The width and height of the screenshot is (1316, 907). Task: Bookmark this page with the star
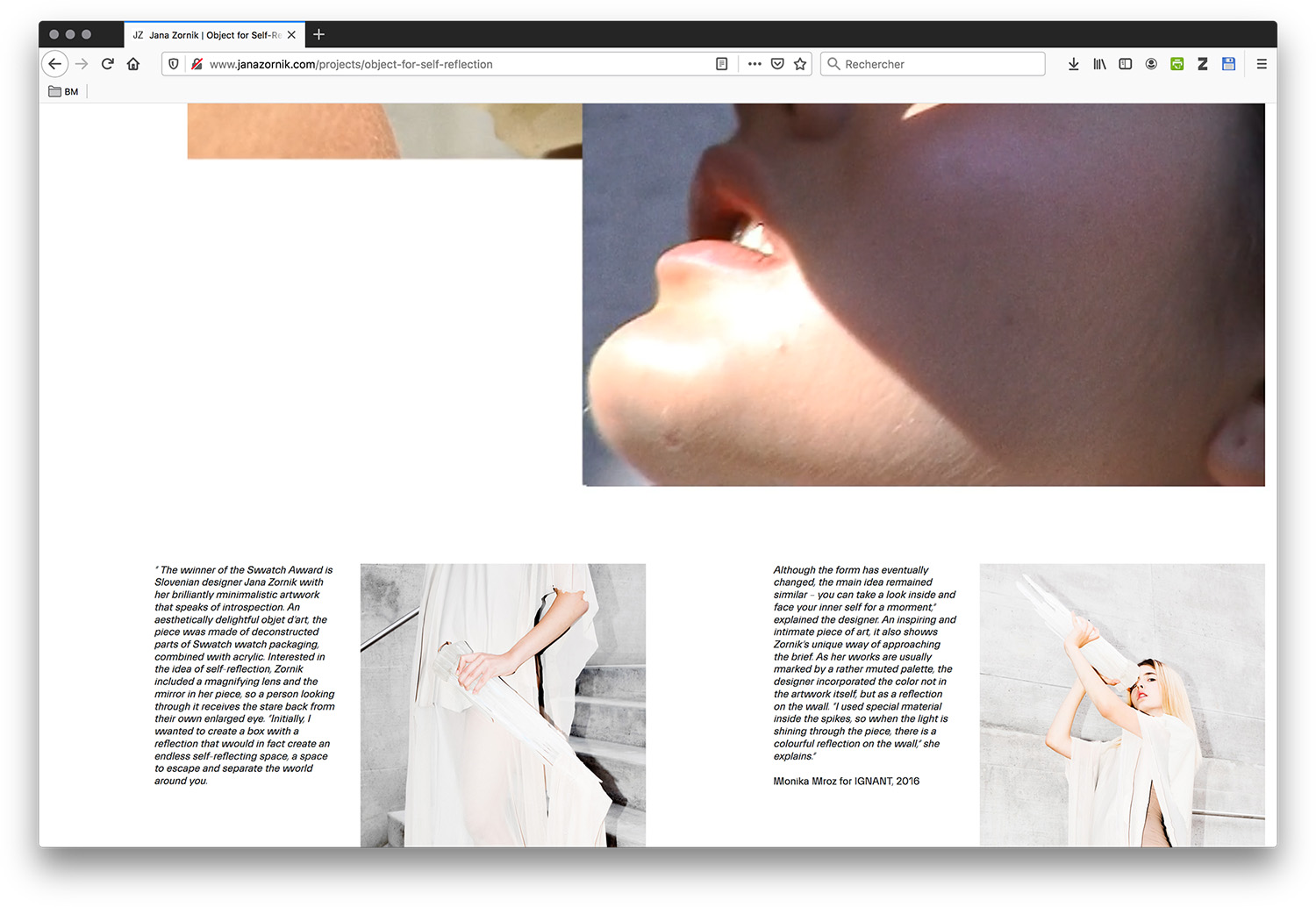[800, 64]
